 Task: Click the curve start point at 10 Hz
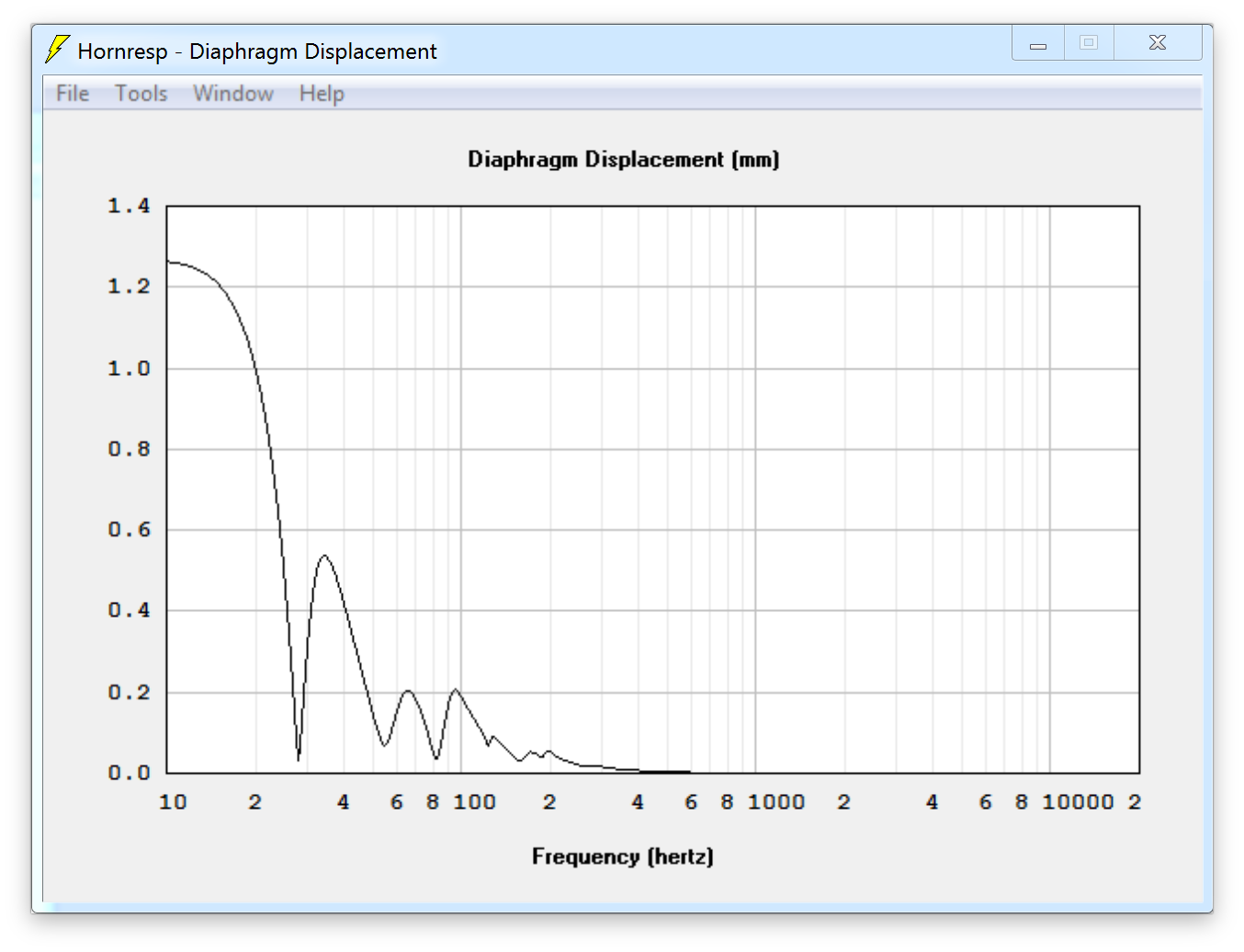(167, 262)
